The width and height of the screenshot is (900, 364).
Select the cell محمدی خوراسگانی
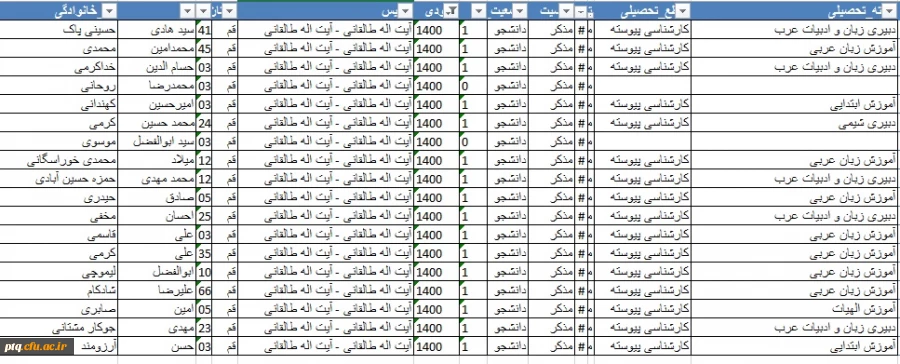click(x=72, y=161)
